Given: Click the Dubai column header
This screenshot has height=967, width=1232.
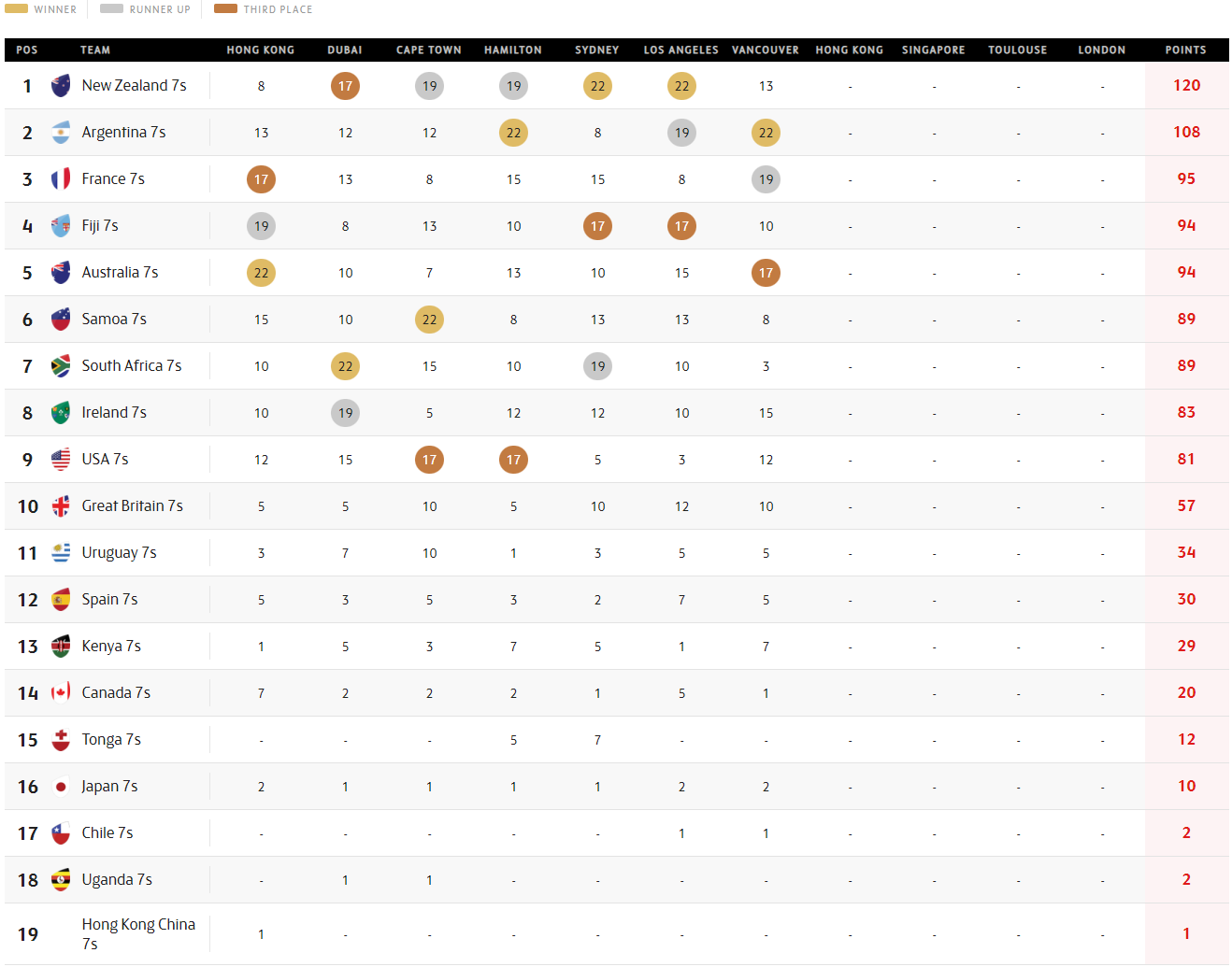Looking at the screenshot, I should tap(345, 50).
